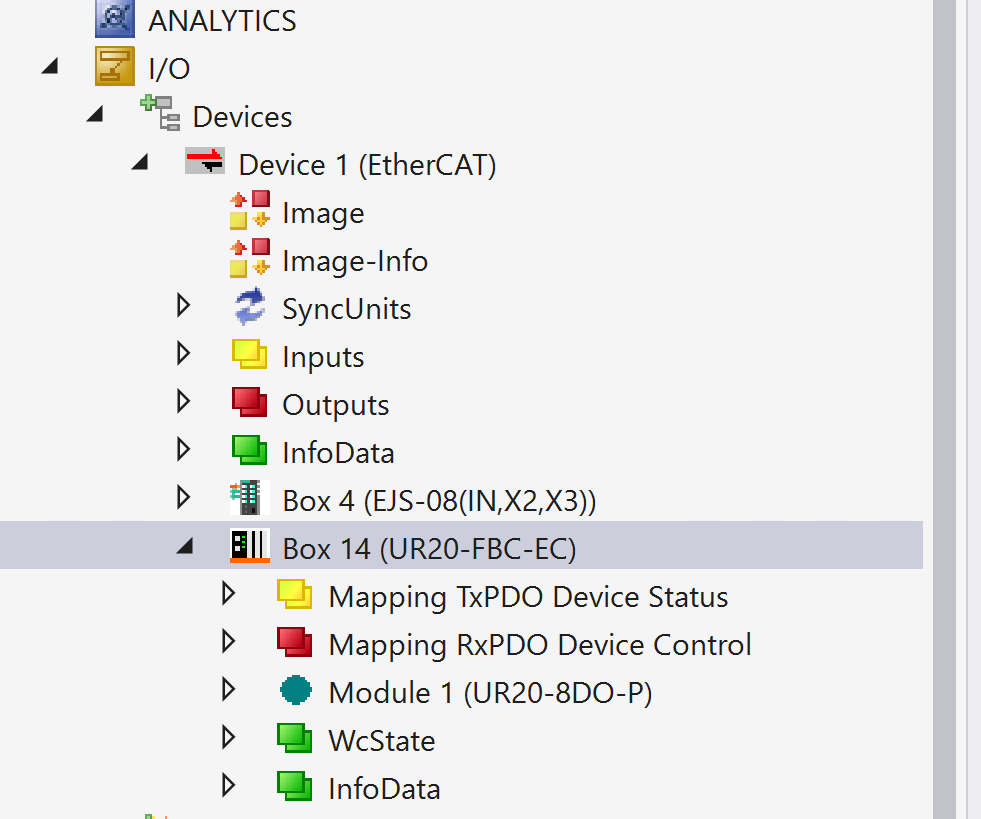Collapse the I/O tree node
This screenshot has width=981, height=819.
[48, 68]
